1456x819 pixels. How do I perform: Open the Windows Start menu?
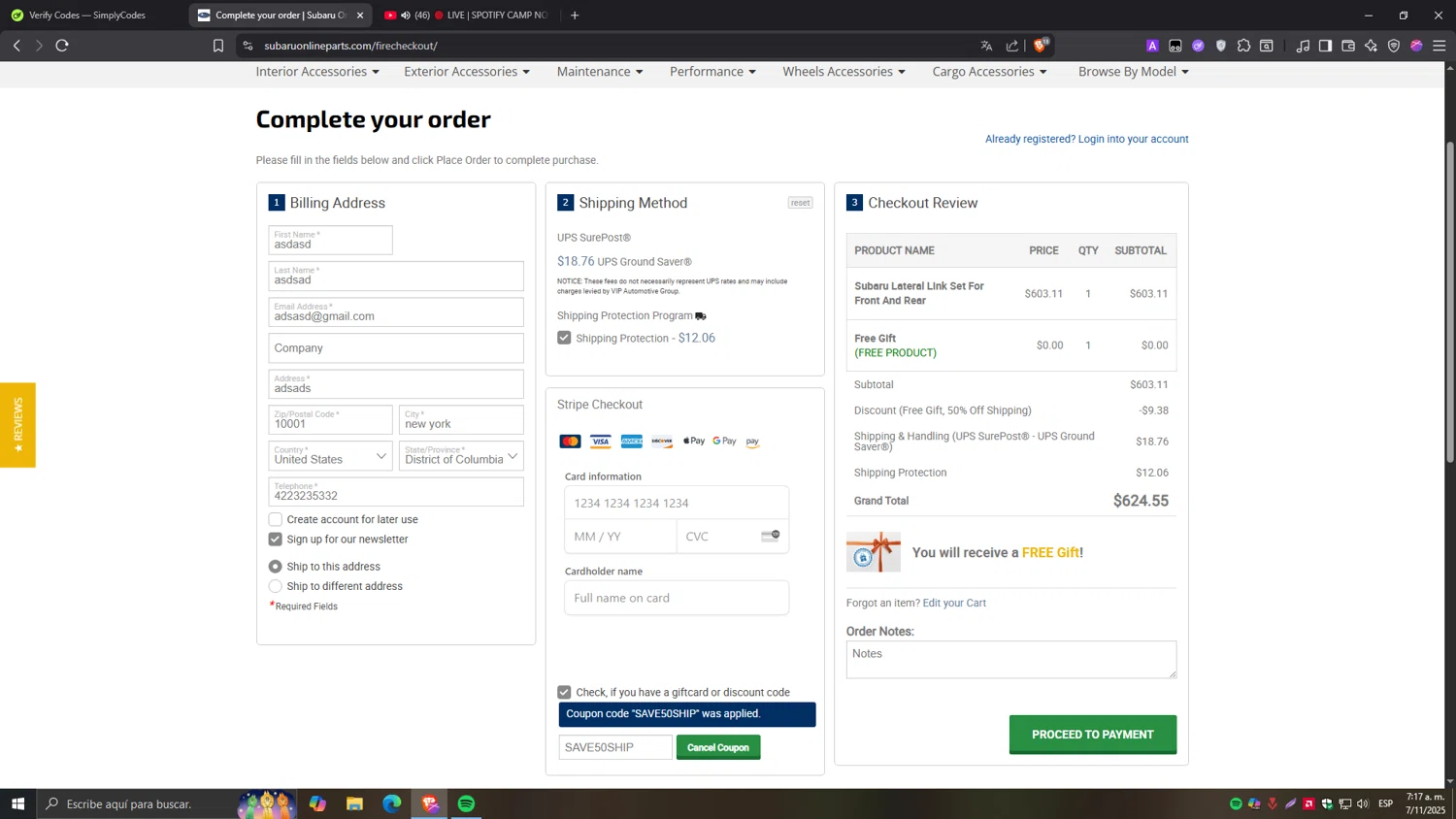pyautogui.click(x=17, y=803)
